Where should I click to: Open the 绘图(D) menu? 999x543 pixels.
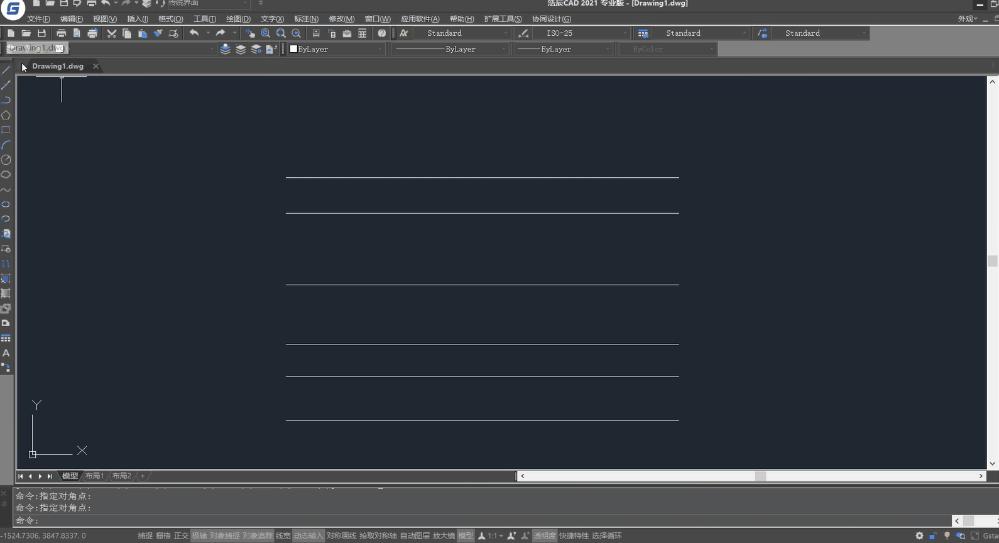pyautogui.click(x=238, y=19)
